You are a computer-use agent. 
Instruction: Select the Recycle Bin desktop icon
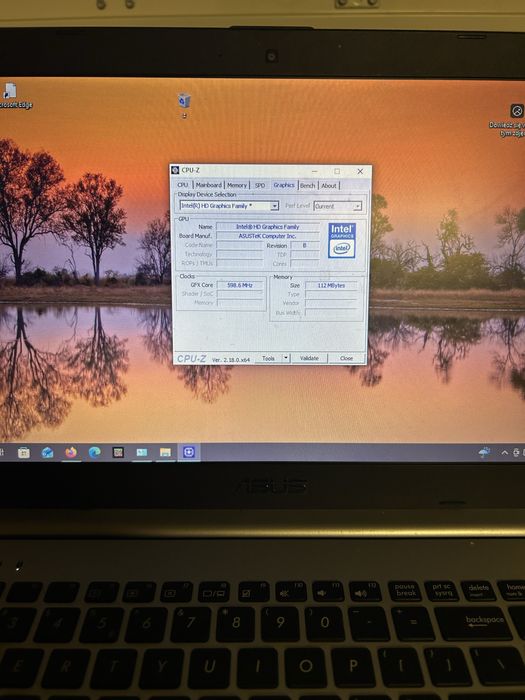pos(184,105)
